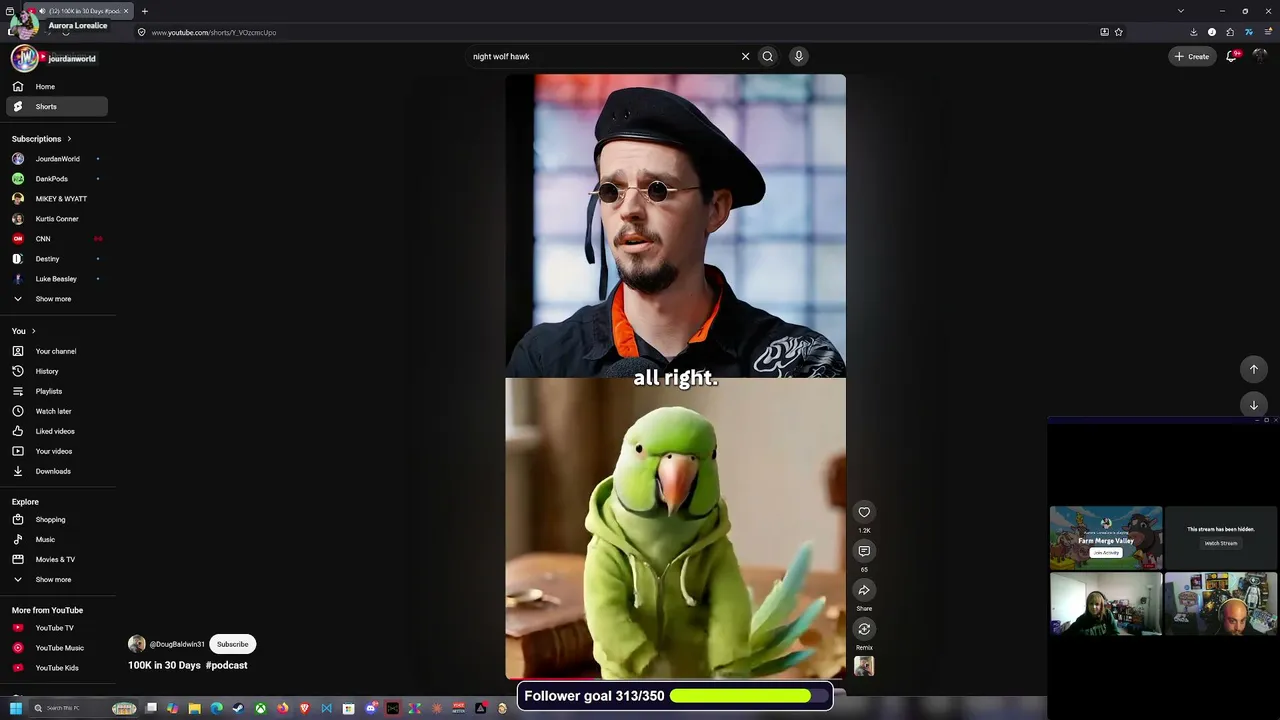Start voice search with microphone

pyautogui.click(x=798, y=57)
